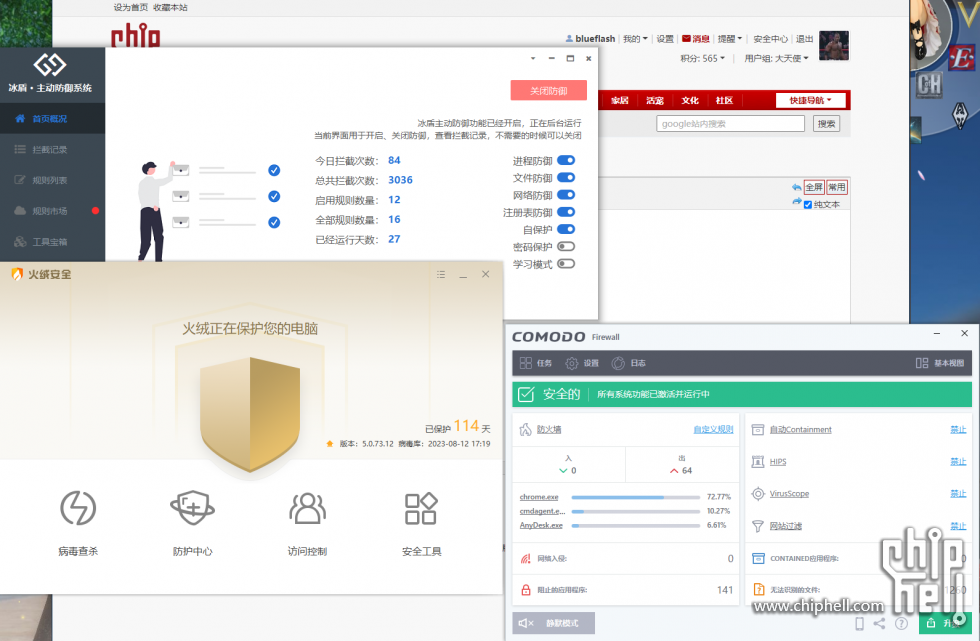The height and width of the screenshot is (641, 980).
Task: Toggle the 纯文本 checkbox in the editor
Action: pyautogui.click(x=808, y=205)
